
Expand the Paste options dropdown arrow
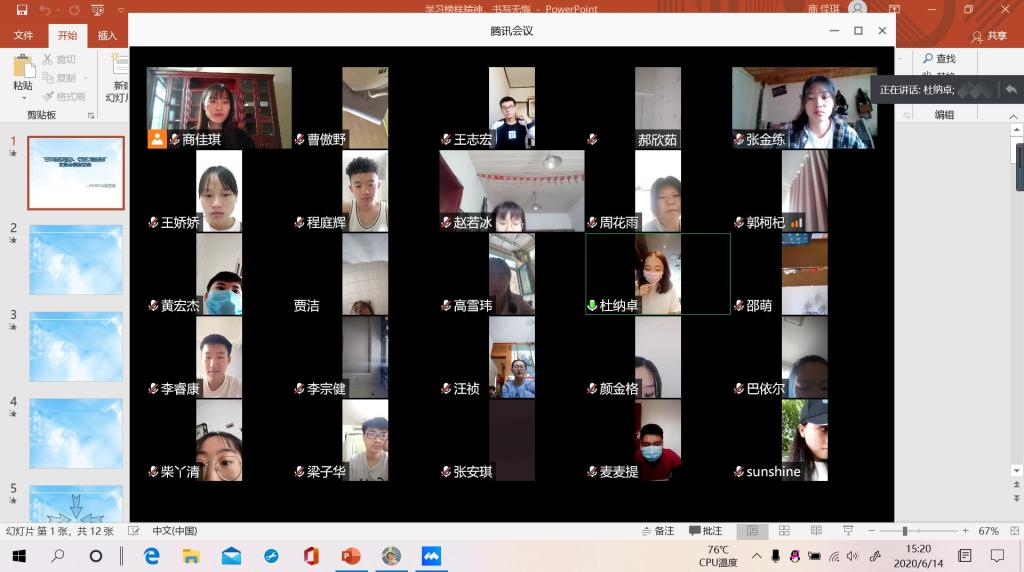pos(23,98)
